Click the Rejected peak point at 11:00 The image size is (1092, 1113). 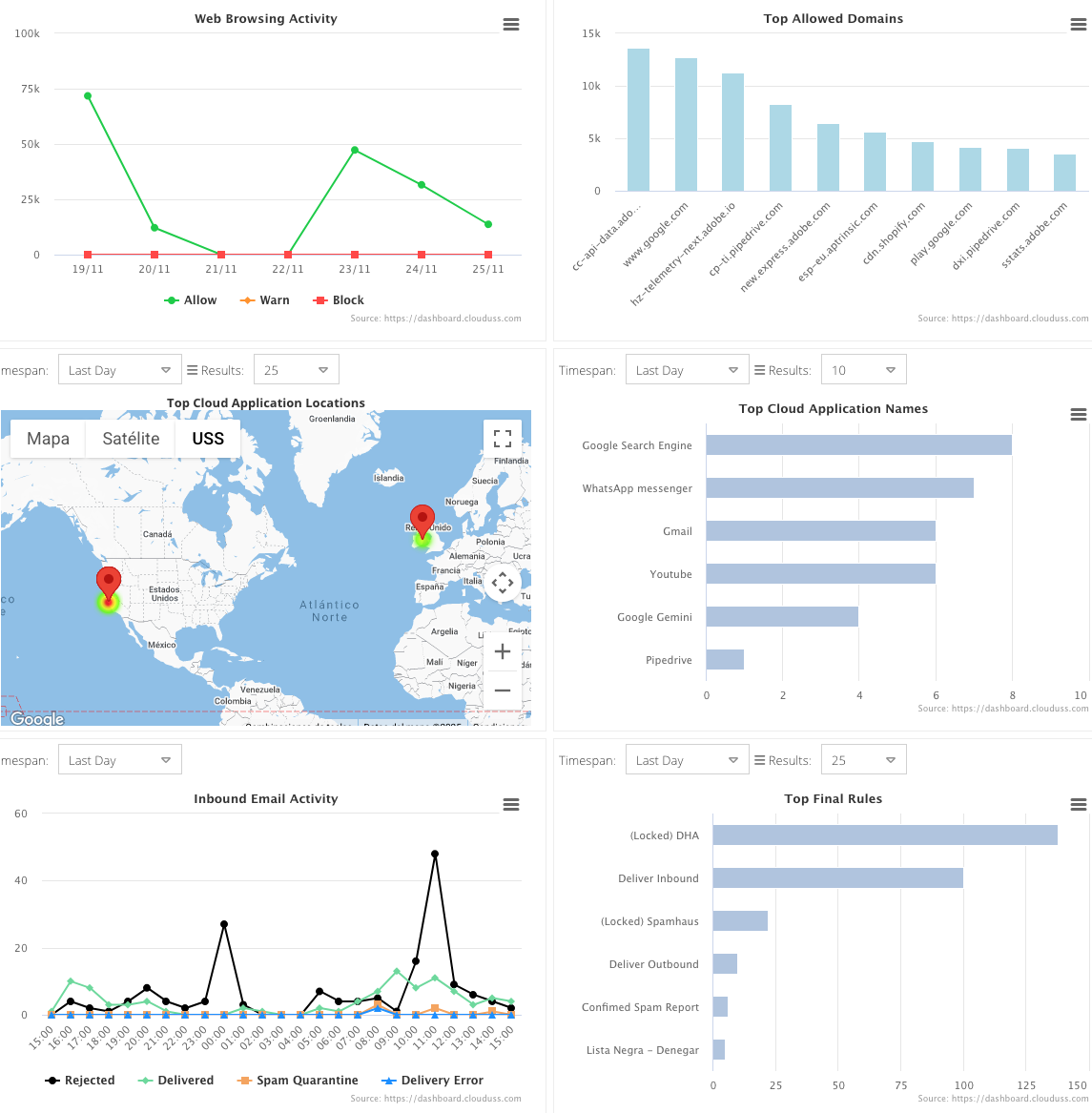click(435, 854)
